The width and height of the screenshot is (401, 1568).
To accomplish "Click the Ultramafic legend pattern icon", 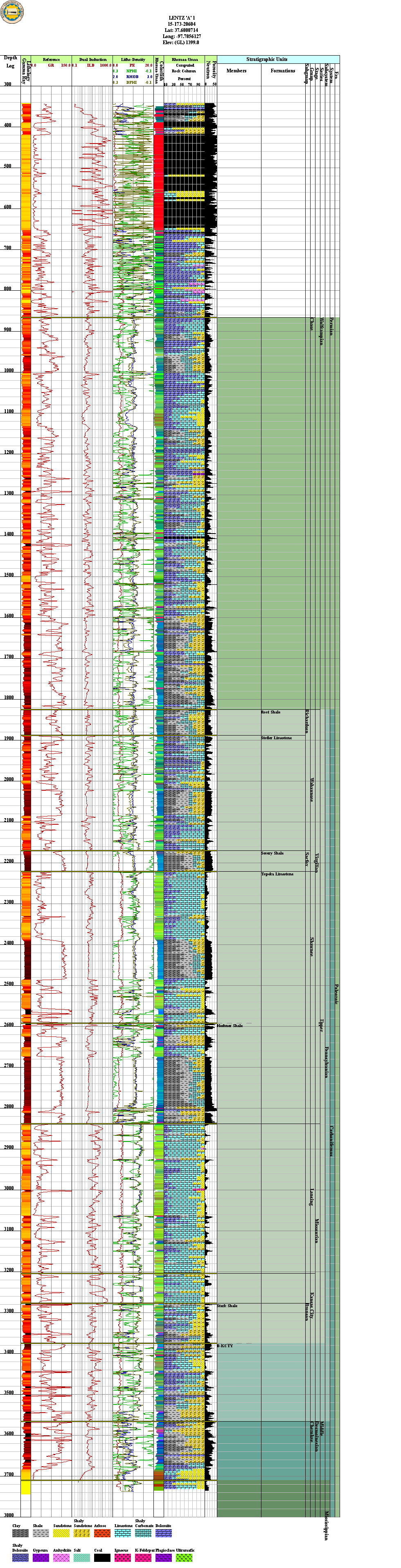I will point(184,1557).
